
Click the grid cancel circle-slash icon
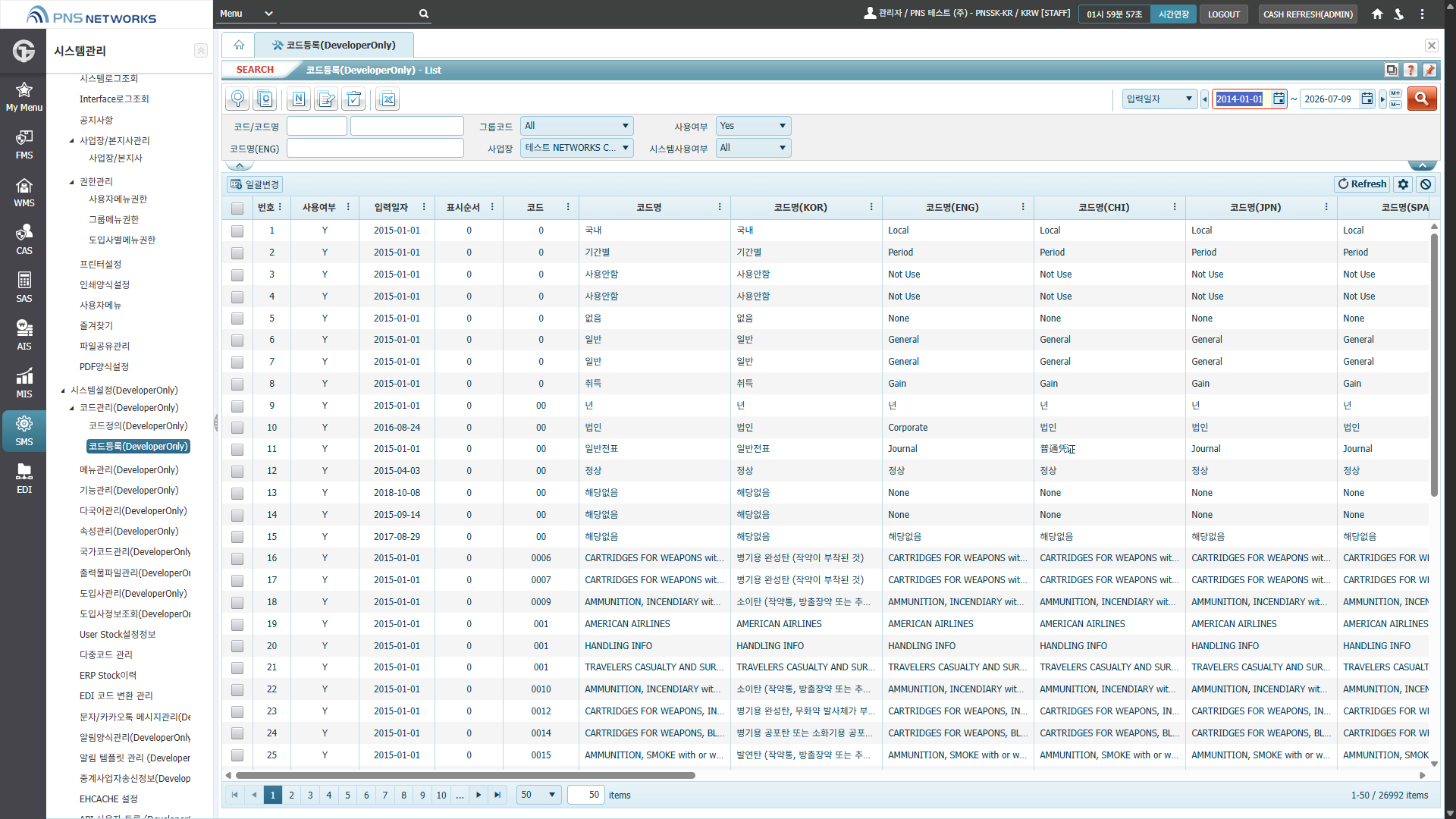click(1426, 184)
